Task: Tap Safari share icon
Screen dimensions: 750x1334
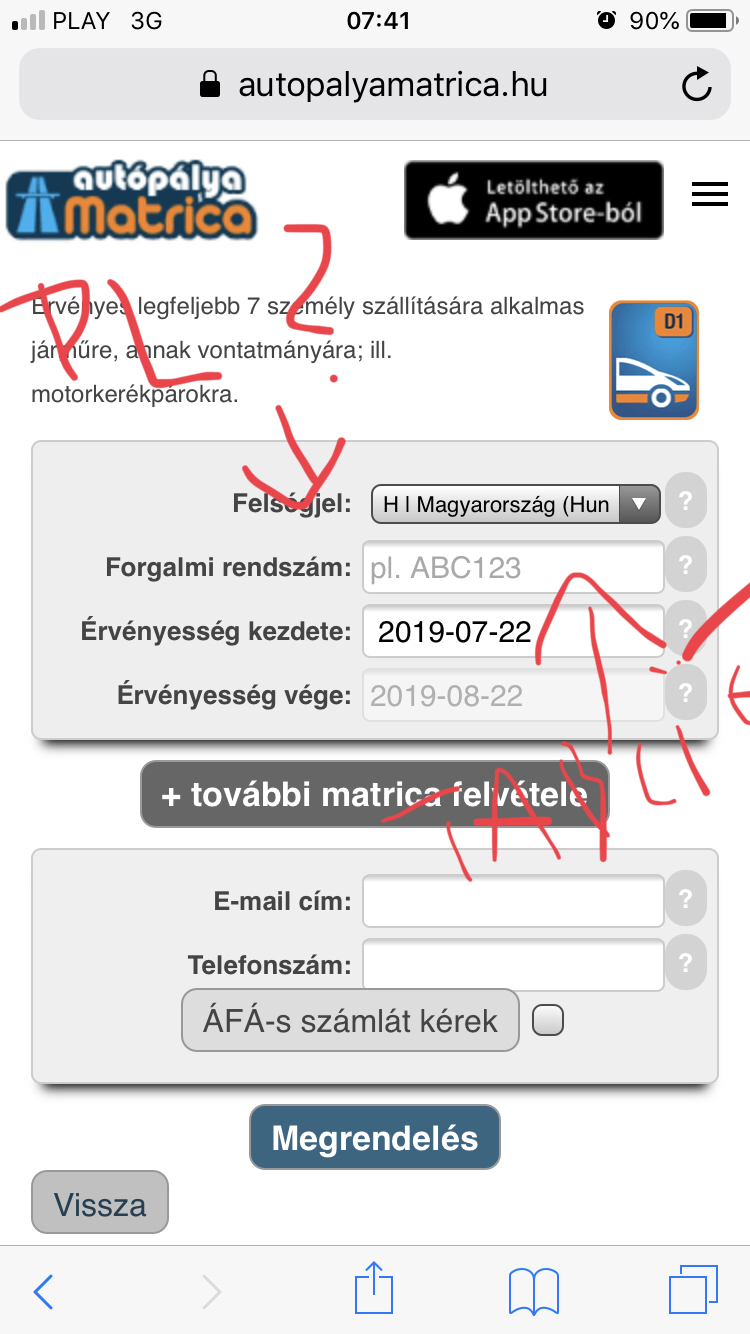Action: 374,1290
